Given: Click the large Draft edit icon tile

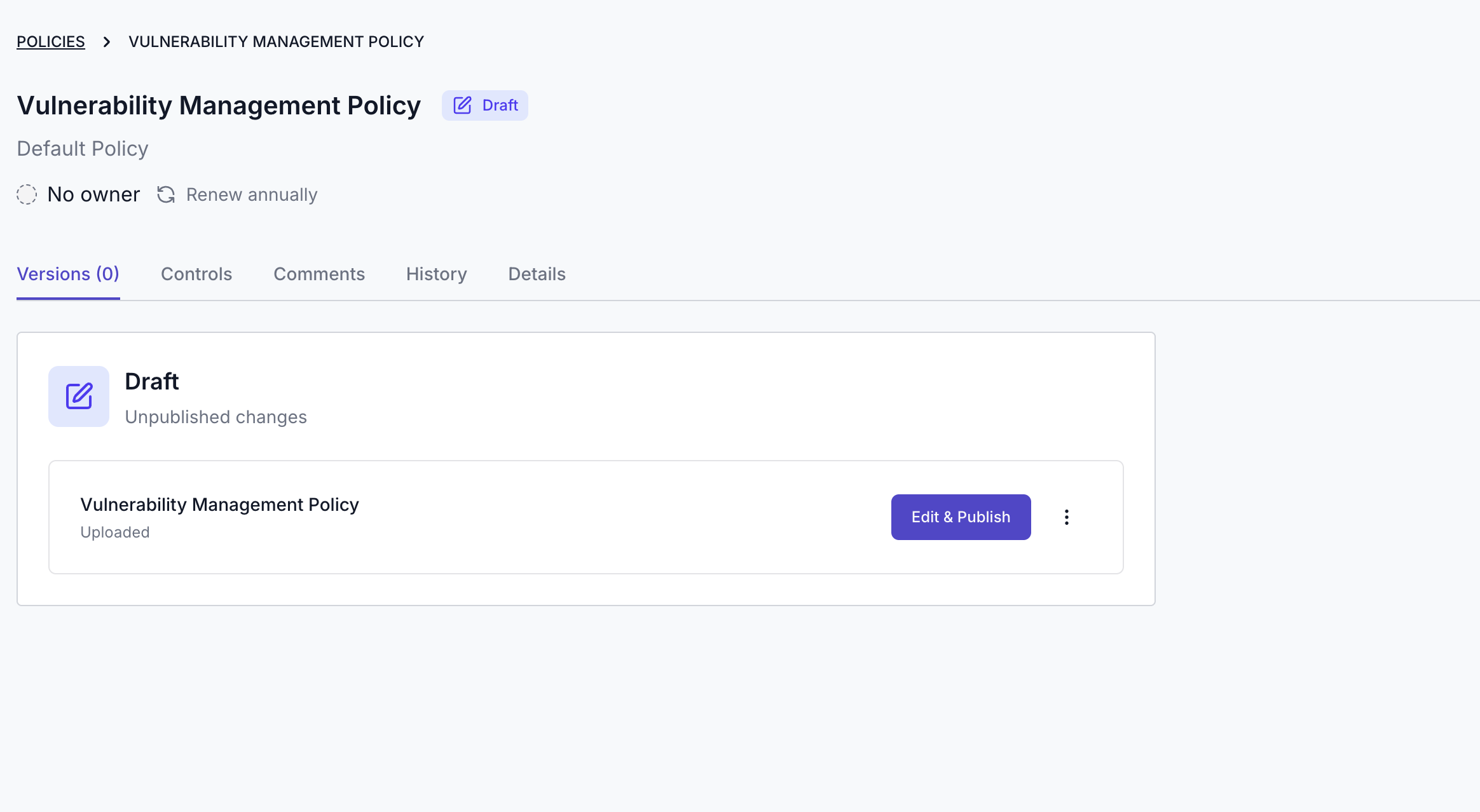Looking at the screenshot, I should [79, 396].
